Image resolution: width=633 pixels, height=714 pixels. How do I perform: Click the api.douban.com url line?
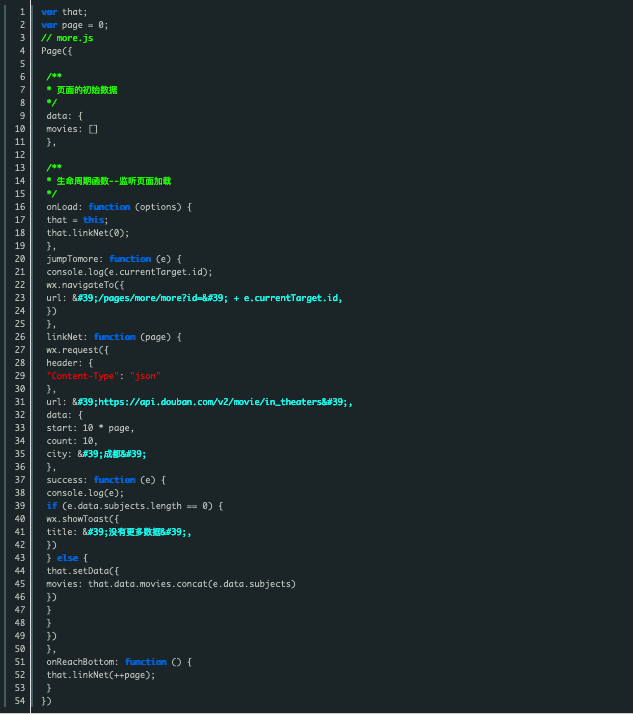pyautogui.click(x=199, y=402)
